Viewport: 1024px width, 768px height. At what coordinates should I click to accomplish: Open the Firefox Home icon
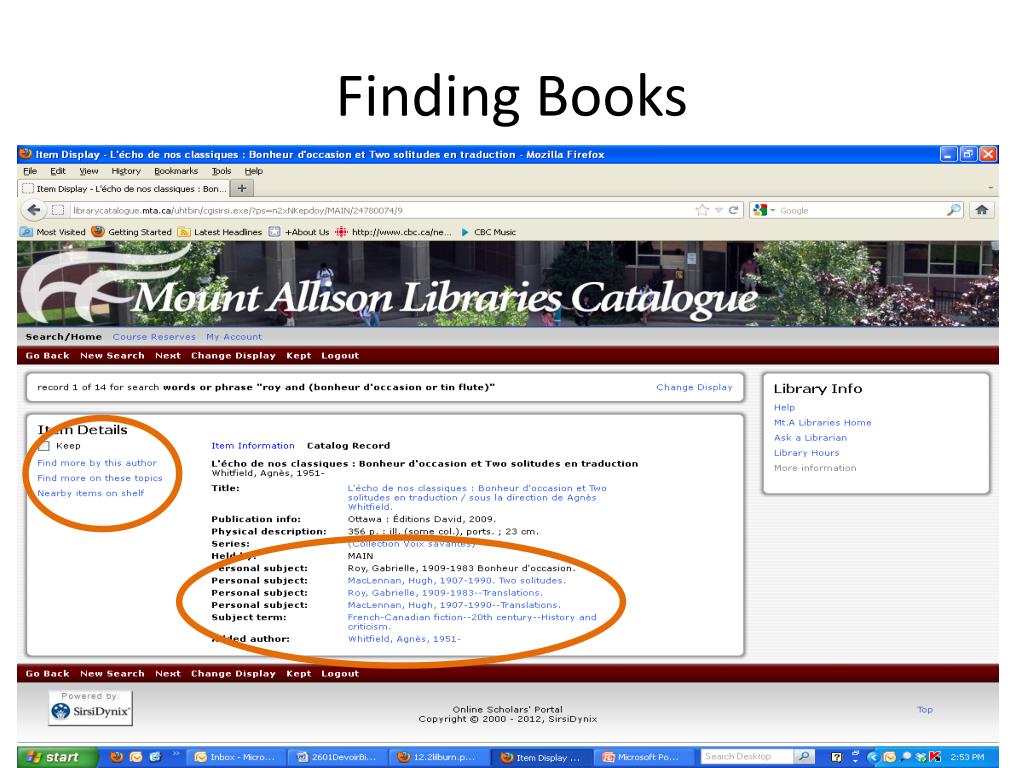coord(981,210)
